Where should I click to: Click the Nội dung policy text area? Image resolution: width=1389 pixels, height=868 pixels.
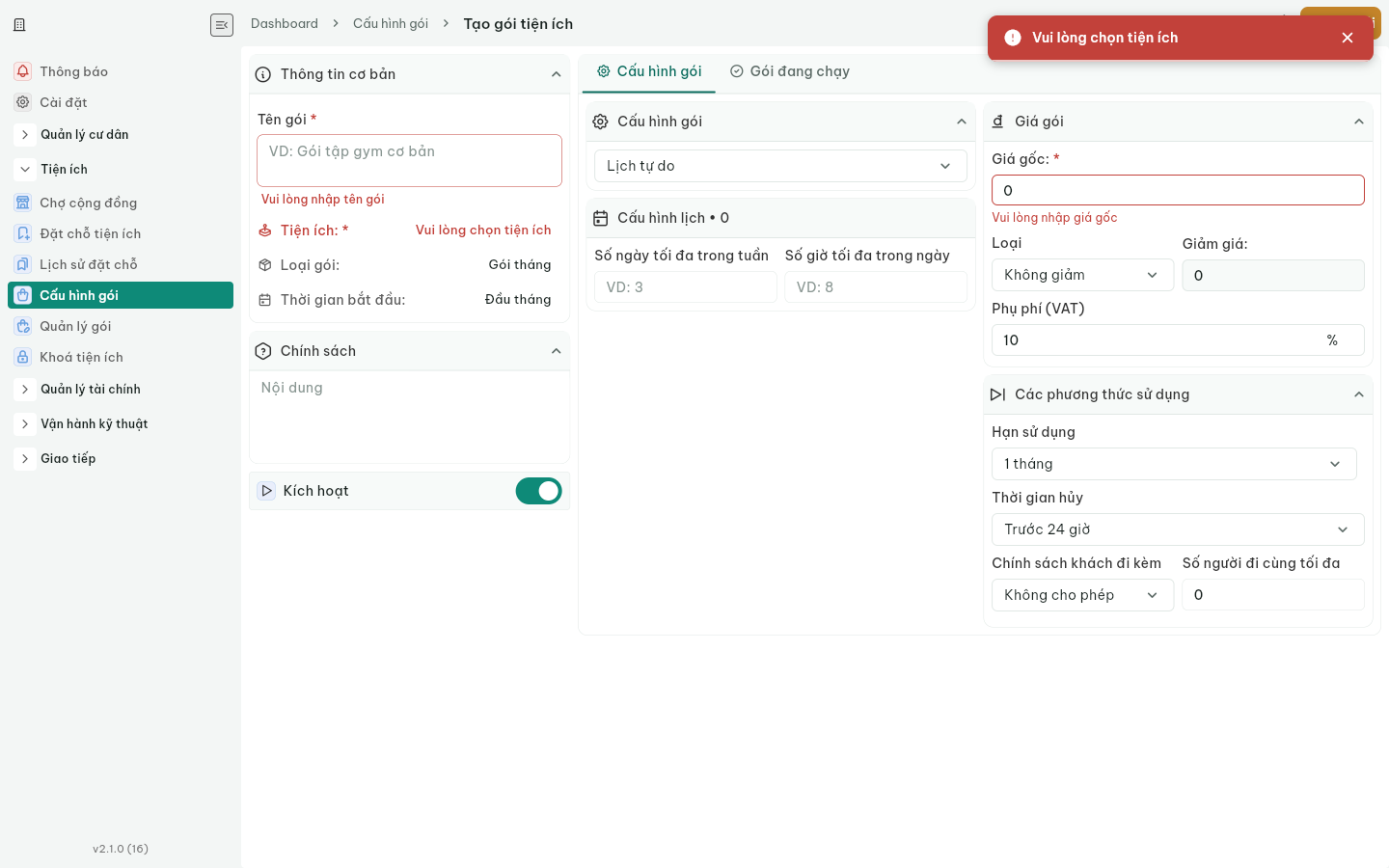click(x=409, y=417)
